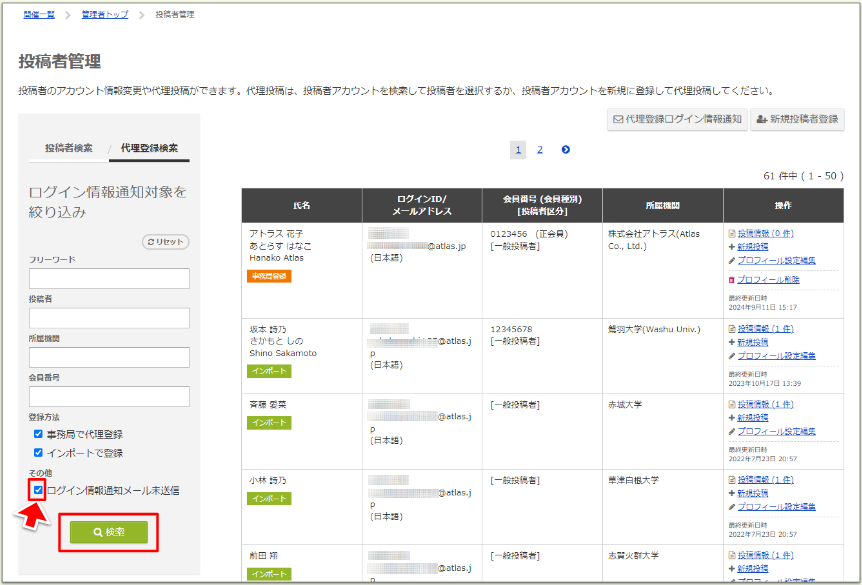Switch to 投稿者検索 tab
The height and width of the screenshot is (585, 862).
(68, 148)
